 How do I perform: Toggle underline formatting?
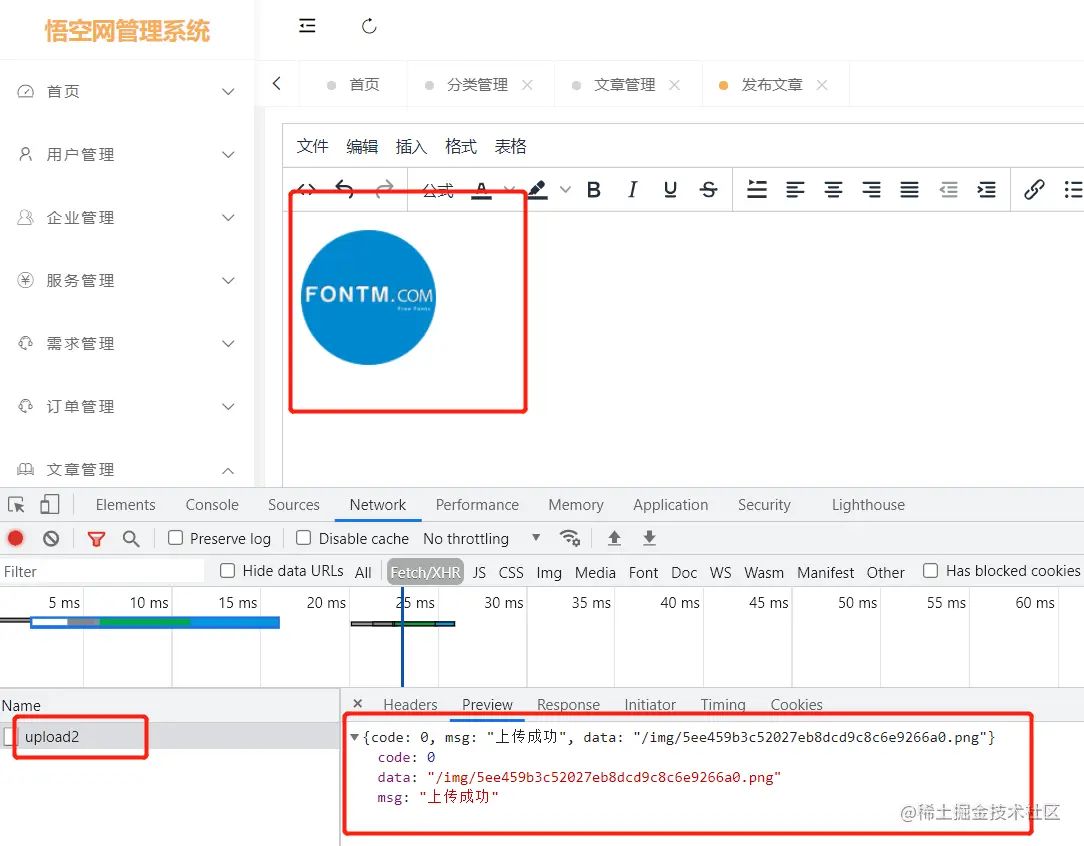coord(670,189)
